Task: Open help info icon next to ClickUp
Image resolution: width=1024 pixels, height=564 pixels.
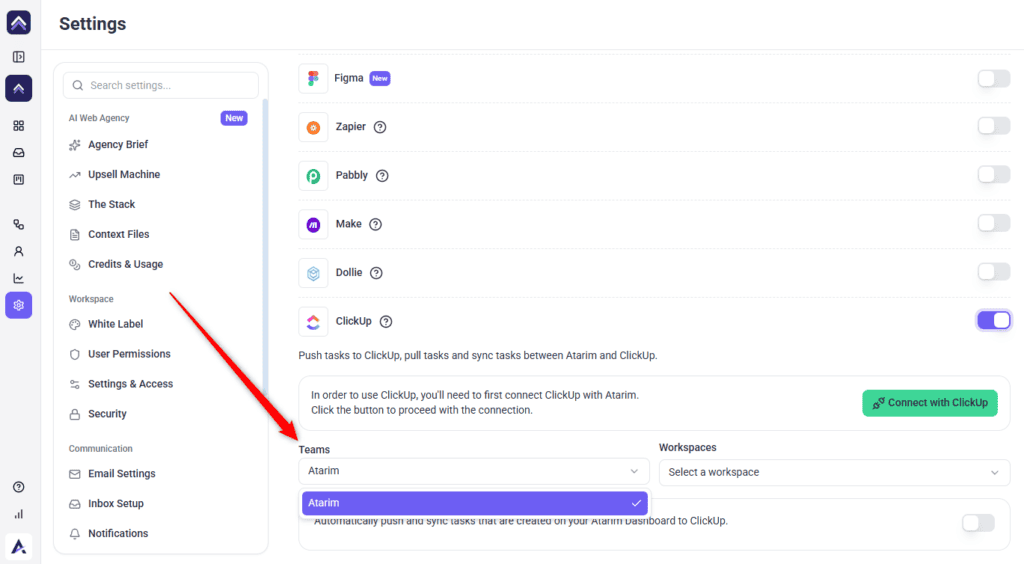Action: [386, 321]
